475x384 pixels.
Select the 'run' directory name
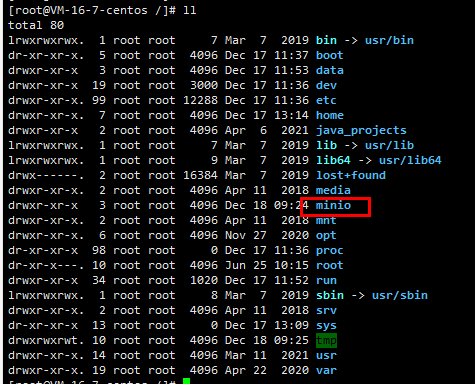pos(326,280)
